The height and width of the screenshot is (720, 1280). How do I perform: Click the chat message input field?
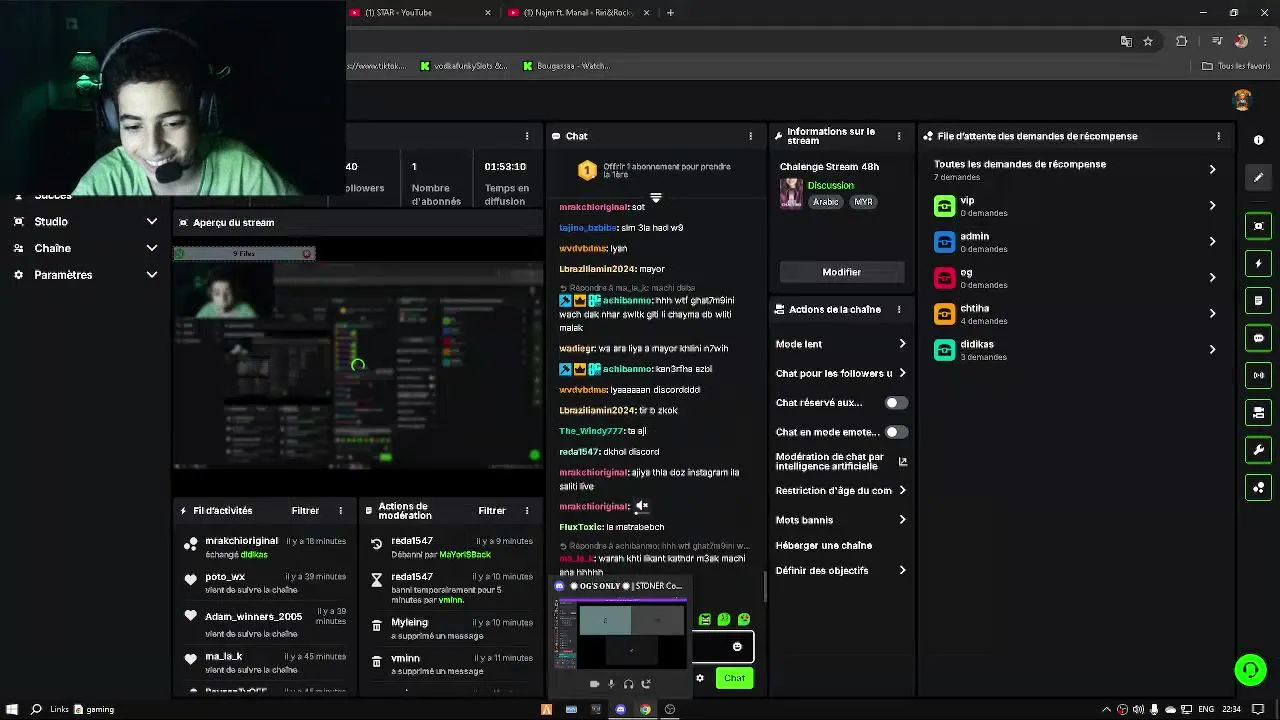tap(722, 647)
